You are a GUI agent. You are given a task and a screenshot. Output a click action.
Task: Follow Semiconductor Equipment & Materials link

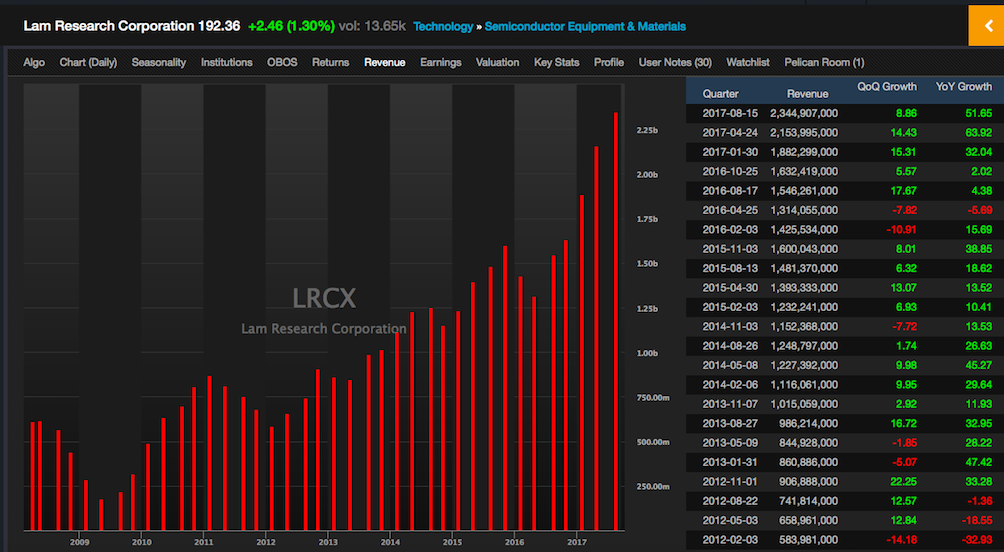click(585, 26)
